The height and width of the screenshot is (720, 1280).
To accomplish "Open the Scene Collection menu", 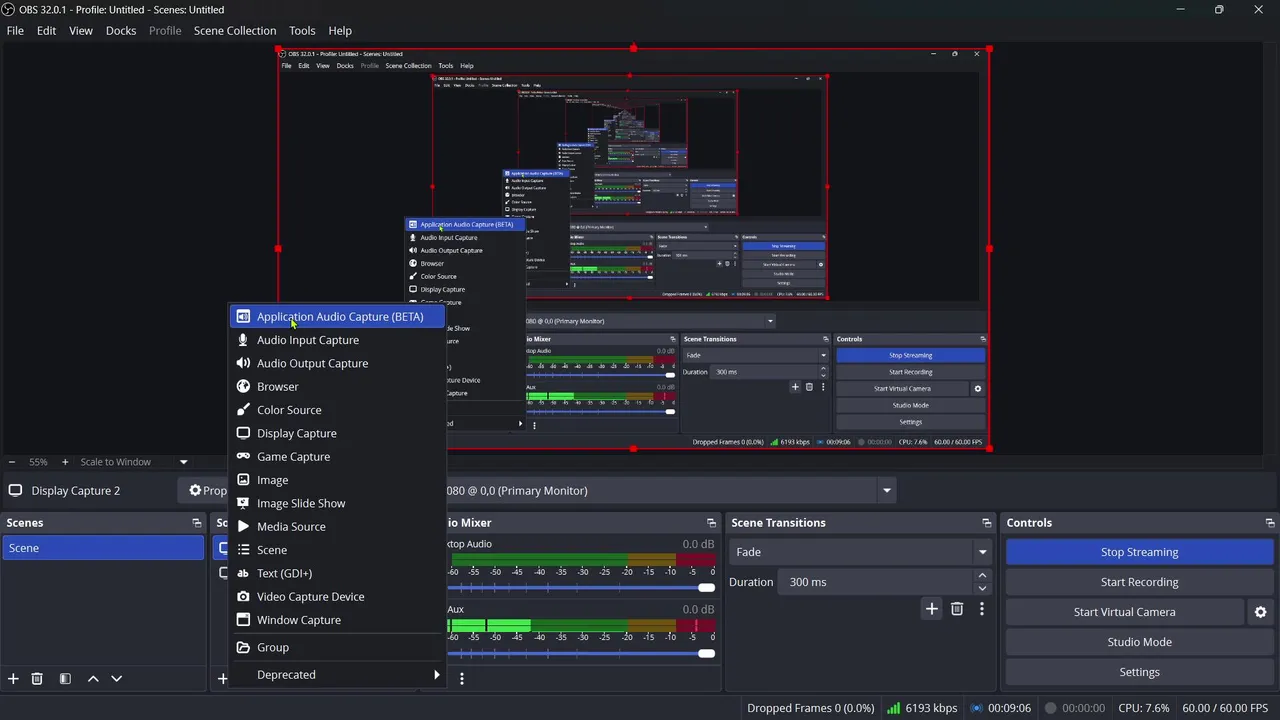I will pos(235,31).
